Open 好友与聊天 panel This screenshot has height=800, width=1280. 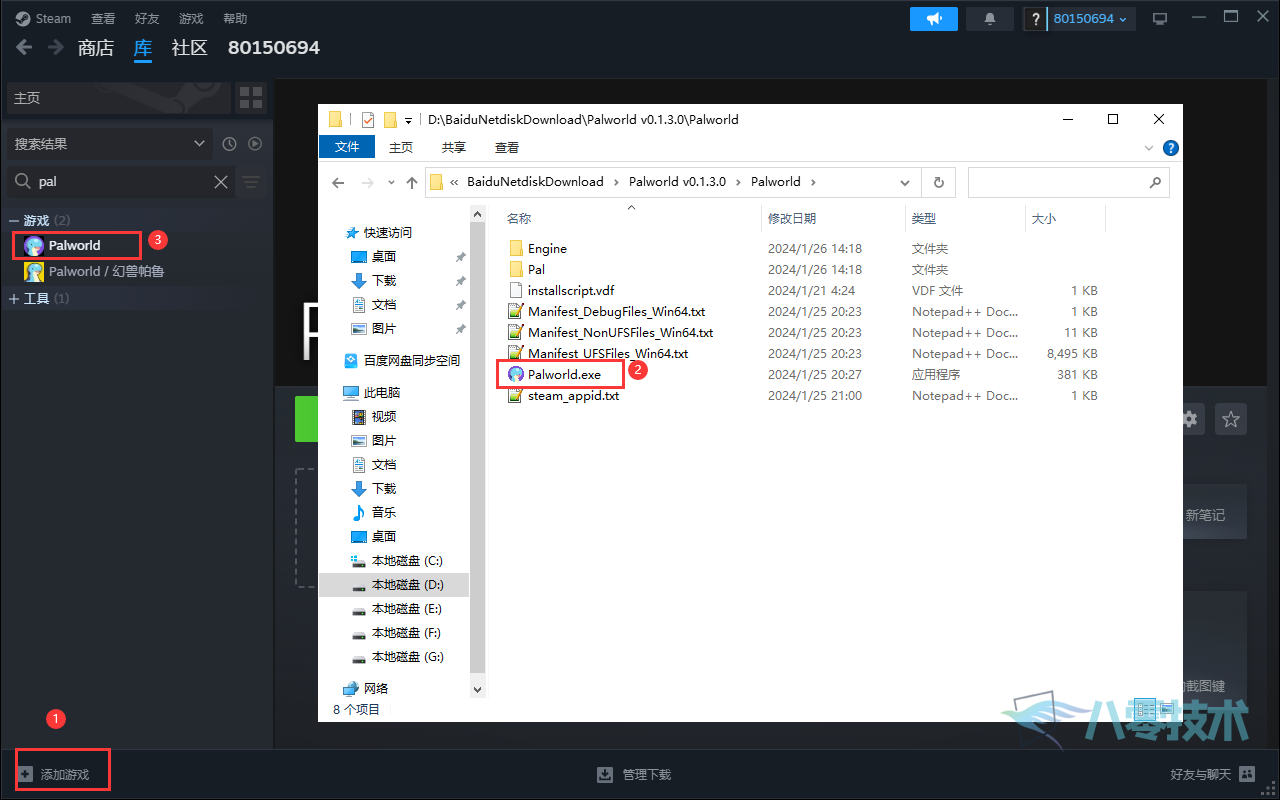[1212, 774]
